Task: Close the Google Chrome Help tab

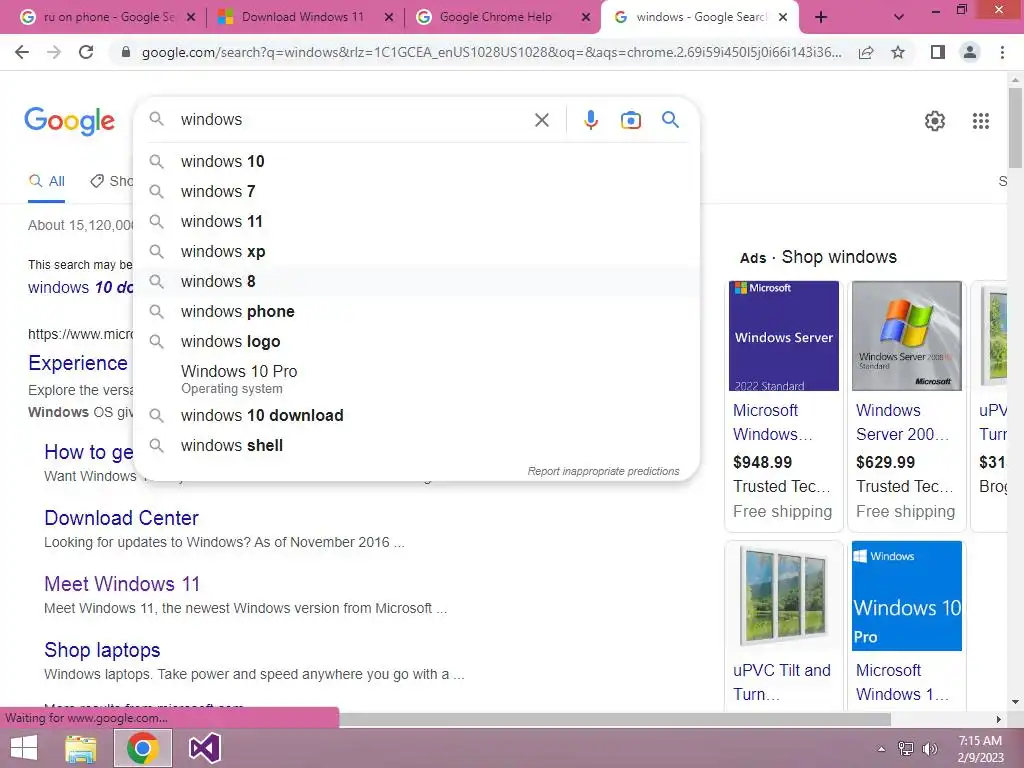Action: 586,18
